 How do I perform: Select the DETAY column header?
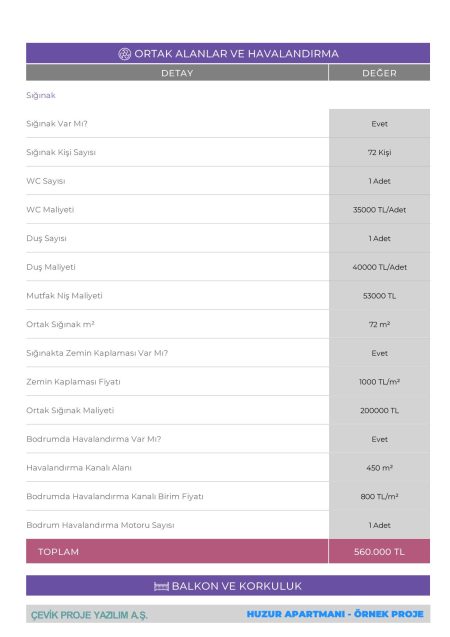[x=177, y=73]
